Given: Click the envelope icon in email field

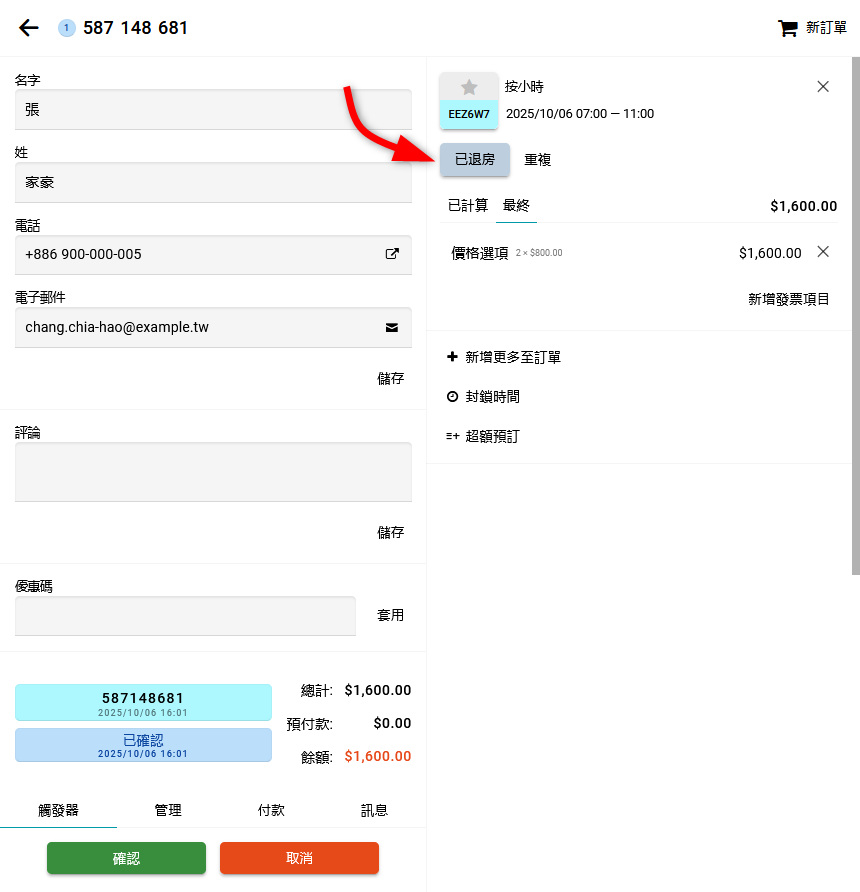Looking at the screenshot, I should (392, 327).
